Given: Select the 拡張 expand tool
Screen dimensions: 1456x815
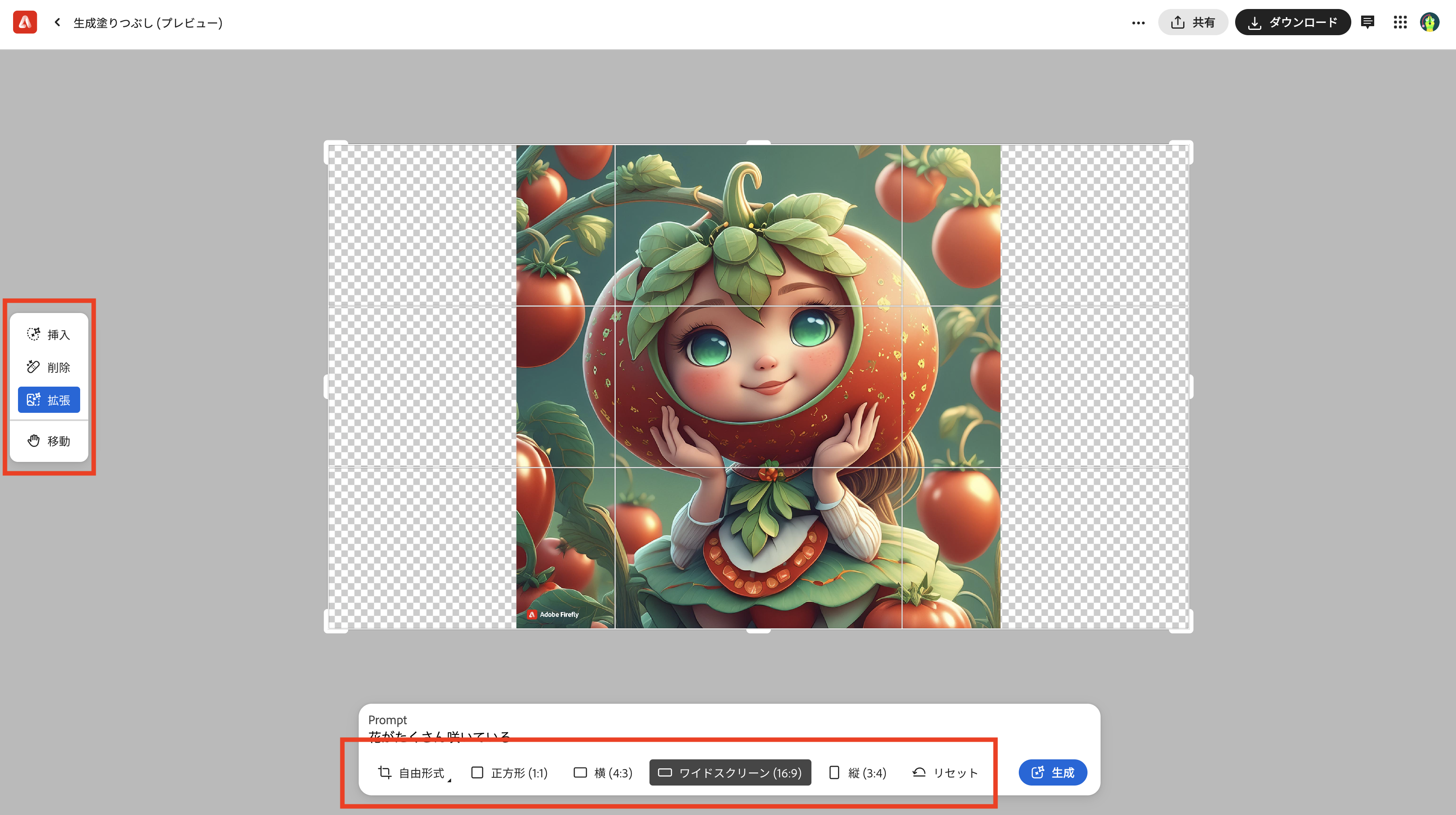Looking at the screenshot, I should (x=49, y=400).
